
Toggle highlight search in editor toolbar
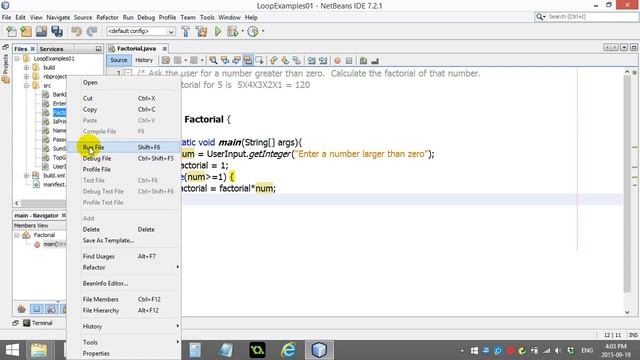pyautogui.click(x=248, y=60)
